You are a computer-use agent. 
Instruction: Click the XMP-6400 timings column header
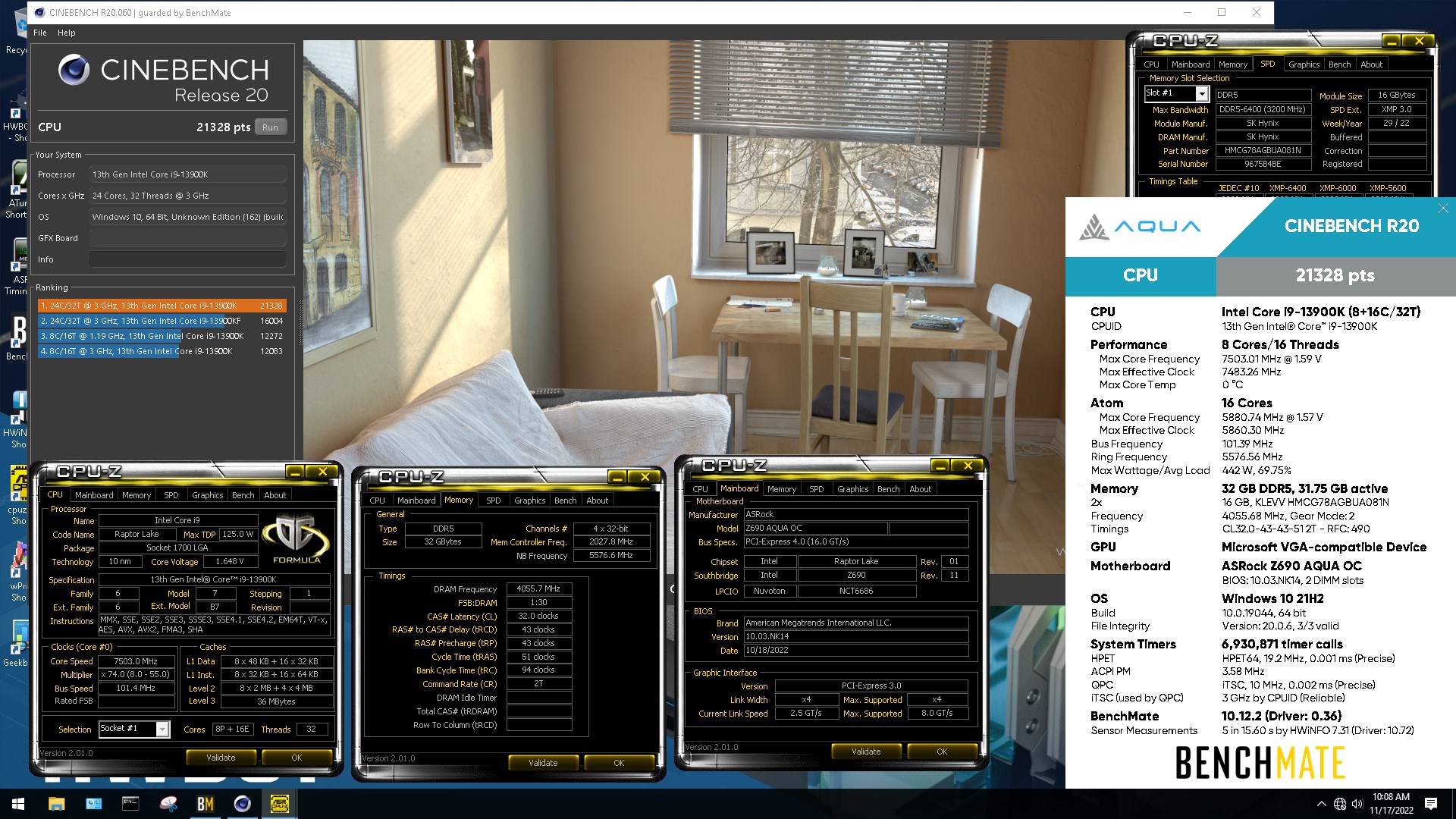click(1288, 188)
